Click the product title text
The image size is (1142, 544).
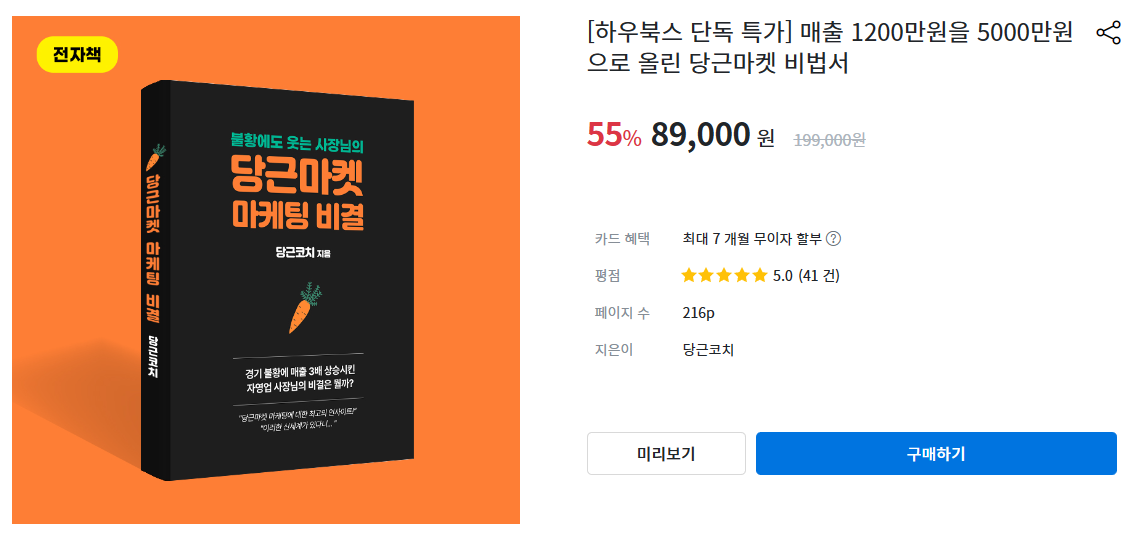point(830,48)
